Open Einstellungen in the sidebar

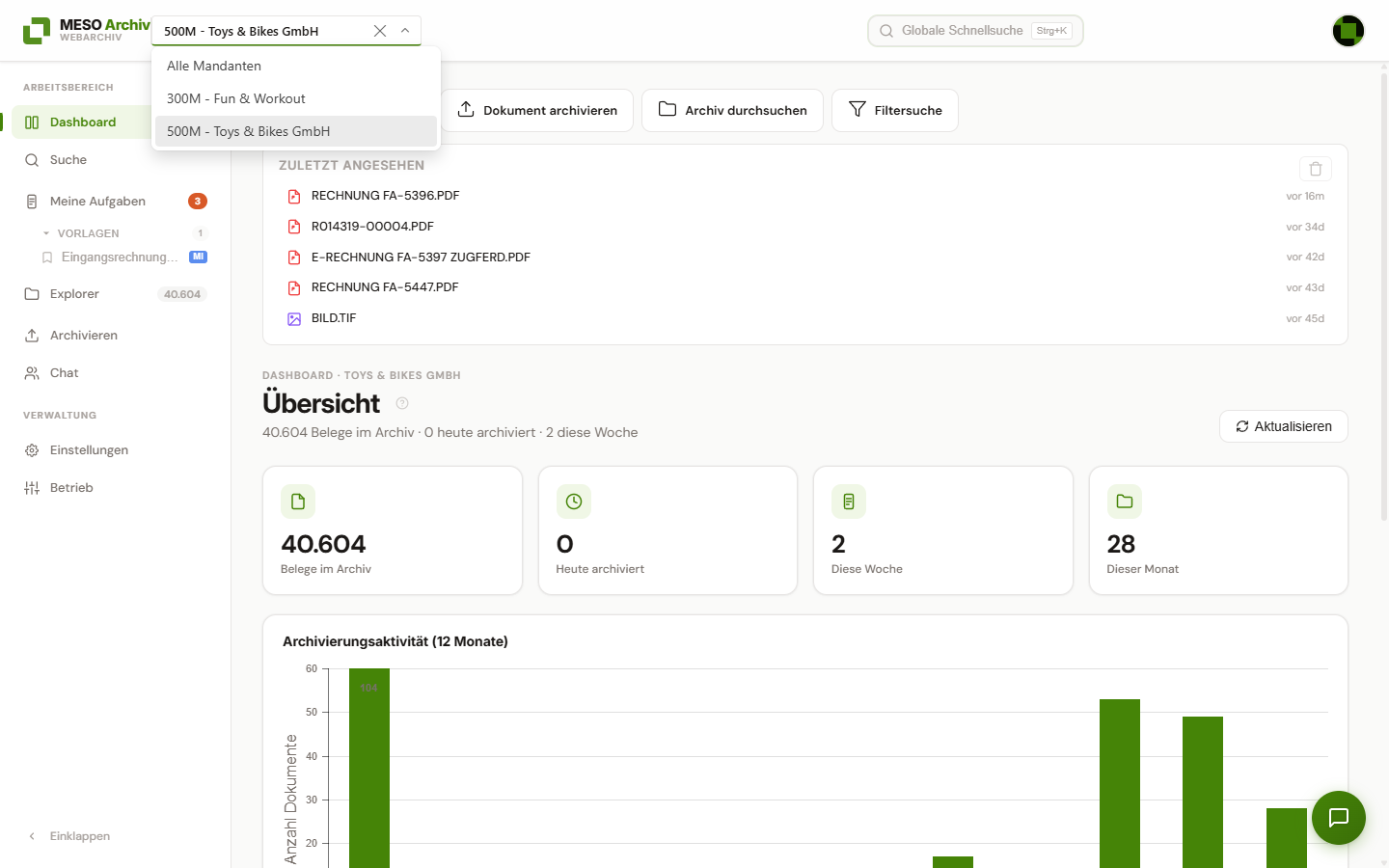(116, 450)
